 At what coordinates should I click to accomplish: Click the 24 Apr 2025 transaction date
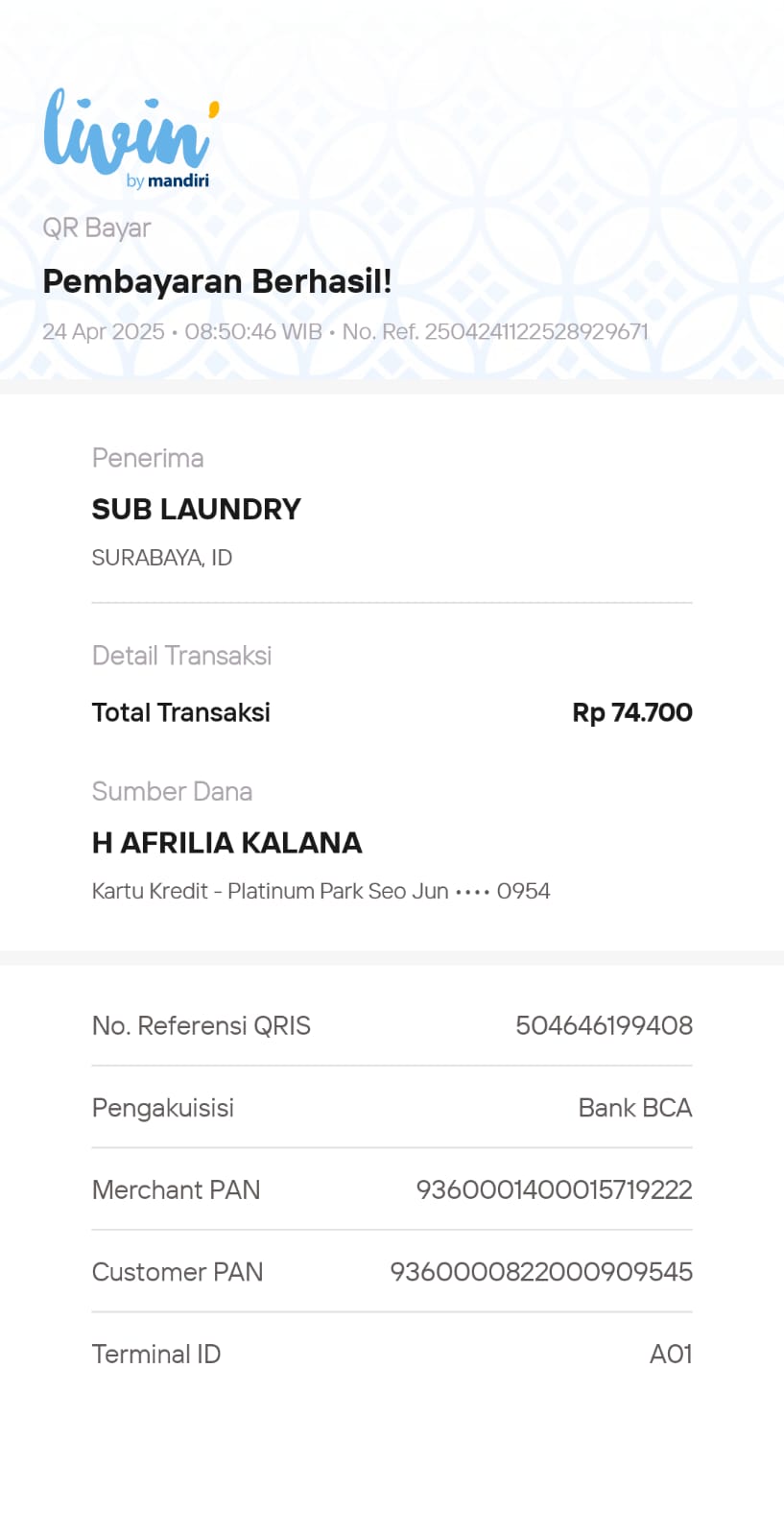tap(104, 332)
